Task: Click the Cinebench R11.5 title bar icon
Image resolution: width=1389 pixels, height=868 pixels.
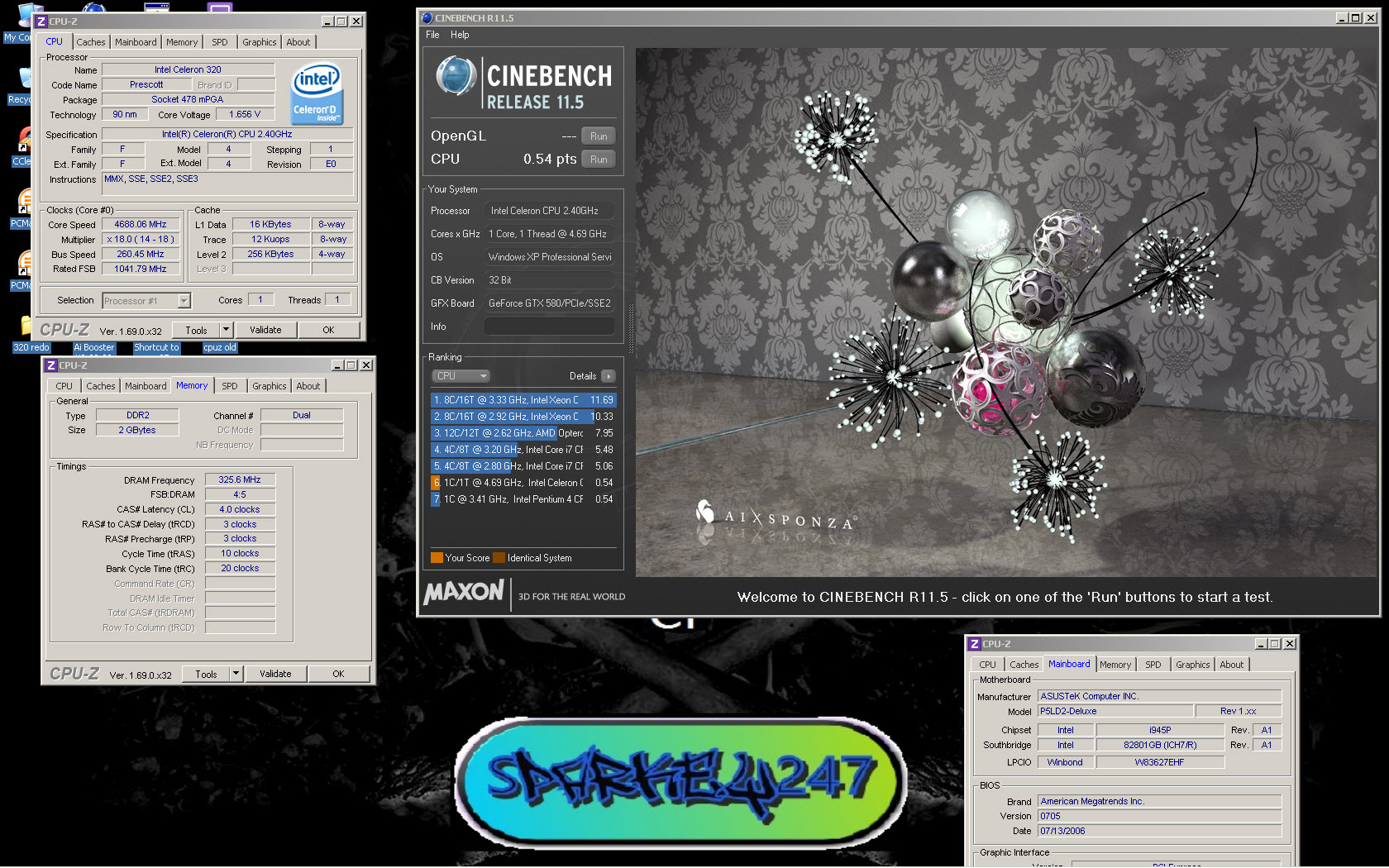Action: 427,17
